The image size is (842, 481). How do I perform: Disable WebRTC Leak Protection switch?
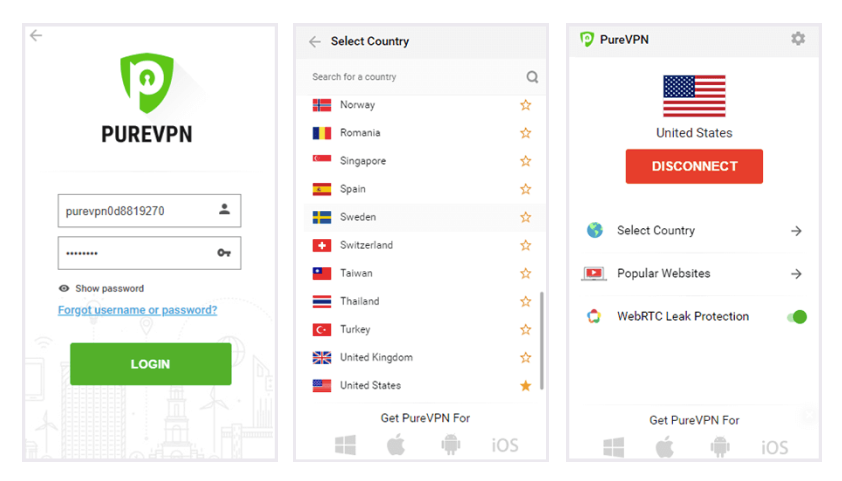797,317
